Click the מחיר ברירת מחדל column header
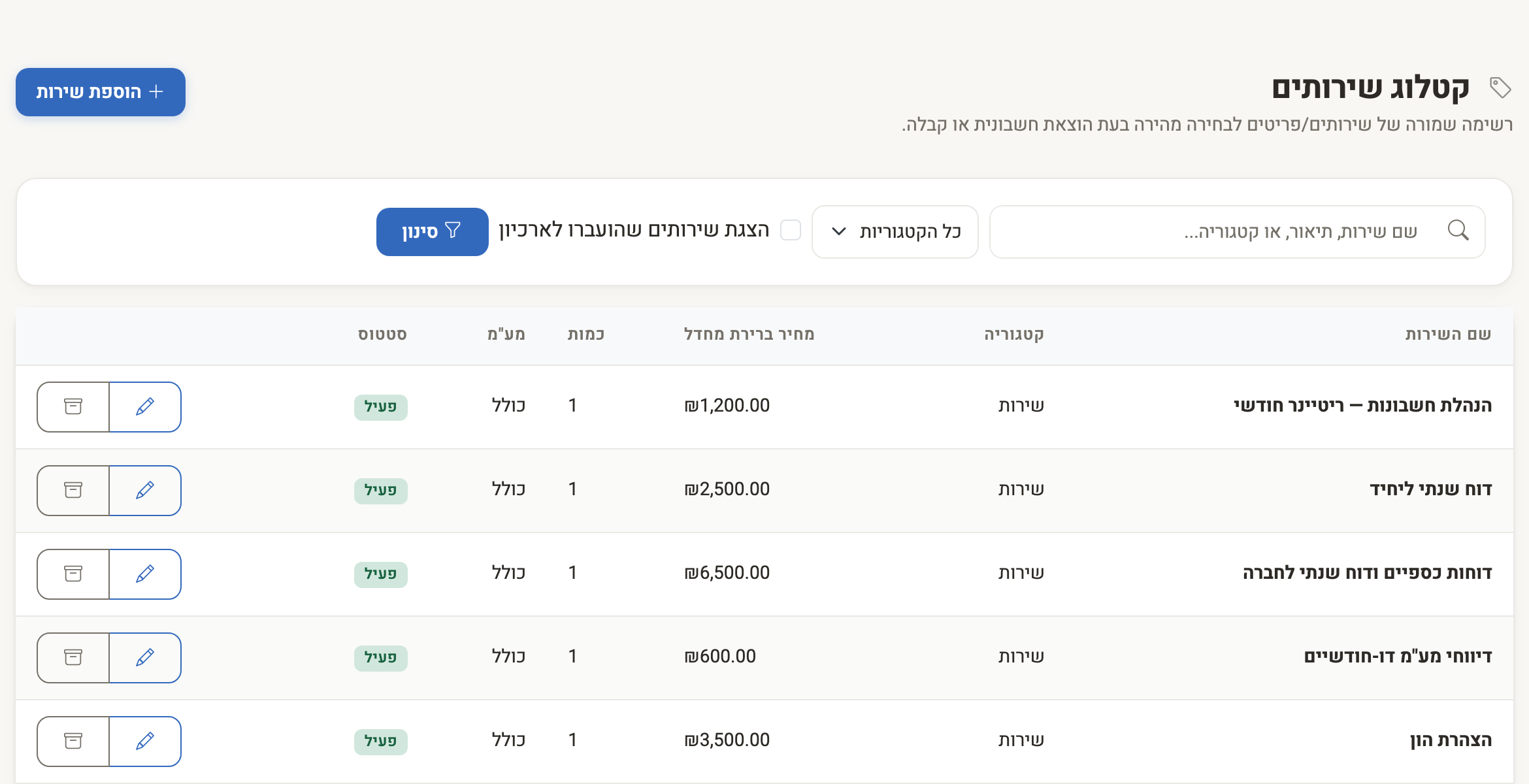The image size is (1529, 784). pyautogui.click(x=749, y=335)
